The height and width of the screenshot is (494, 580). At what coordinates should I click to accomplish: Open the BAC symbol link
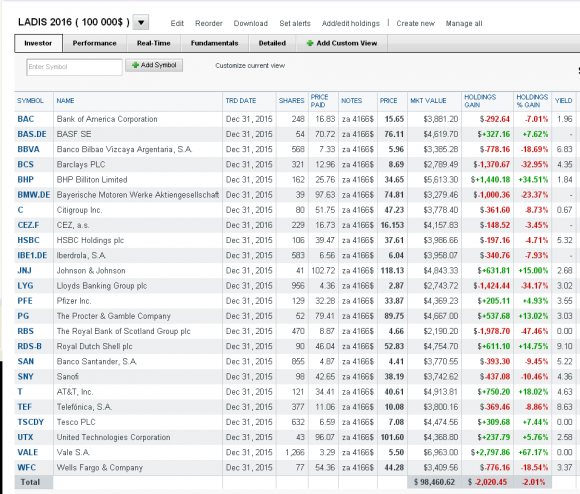pos(26,119)
